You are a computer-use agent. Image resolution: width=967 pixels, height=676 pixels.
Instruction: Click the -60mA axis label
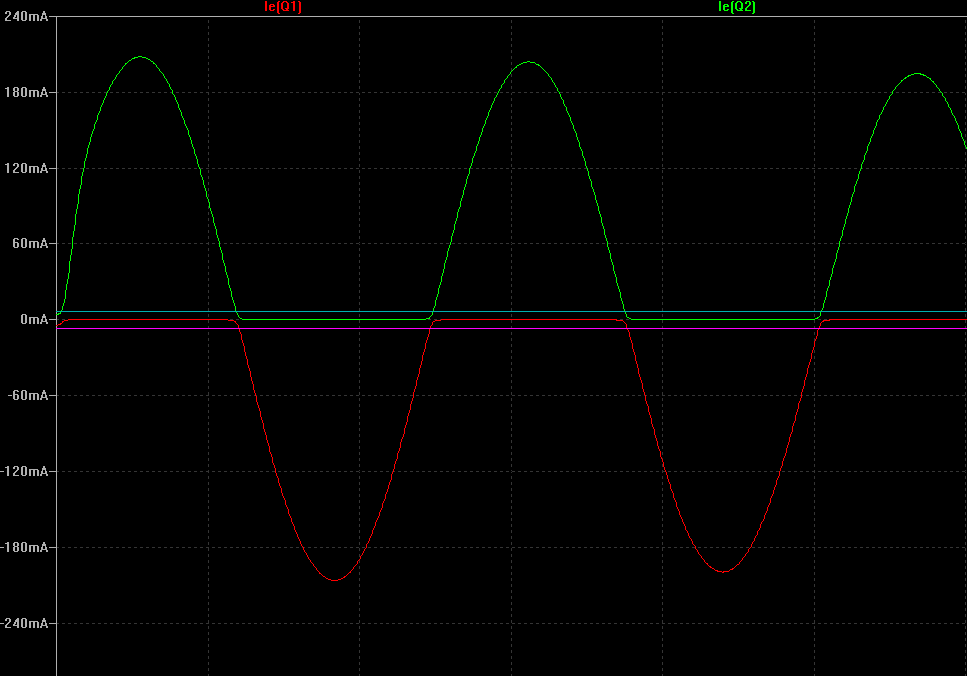pos(28,395)
